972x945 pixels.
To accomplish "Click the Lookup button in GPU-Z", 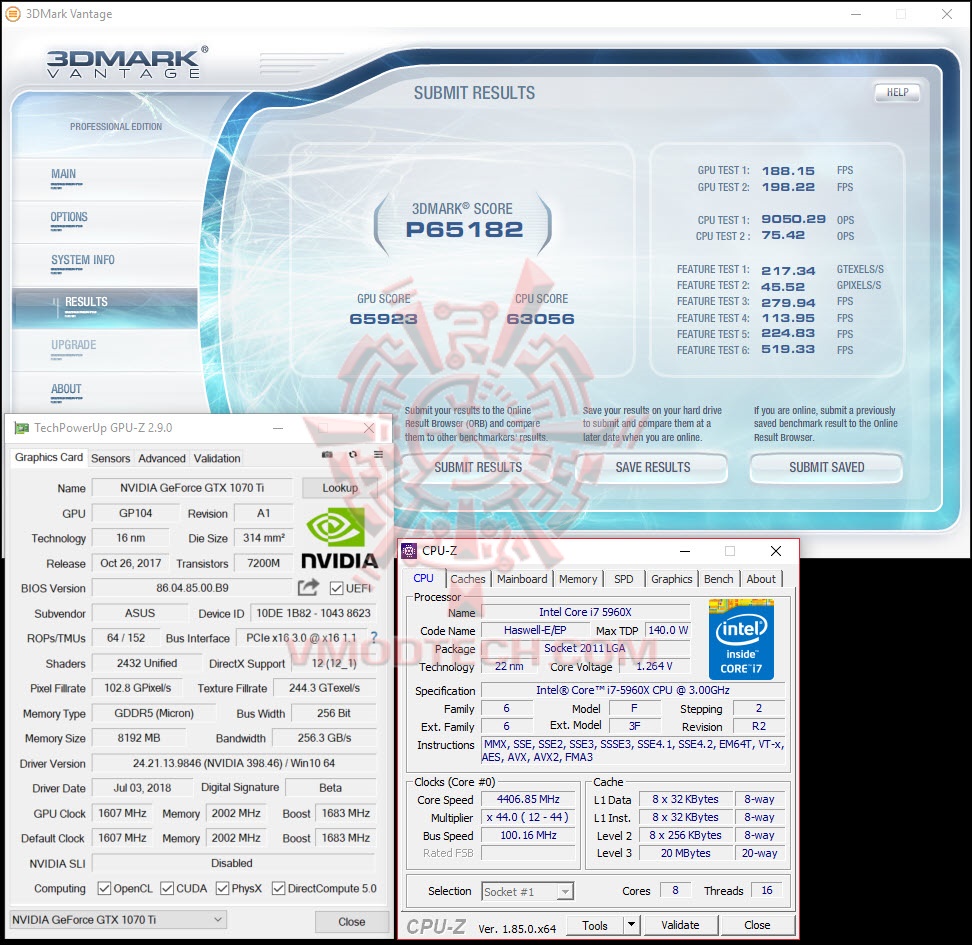I will 340,488.
